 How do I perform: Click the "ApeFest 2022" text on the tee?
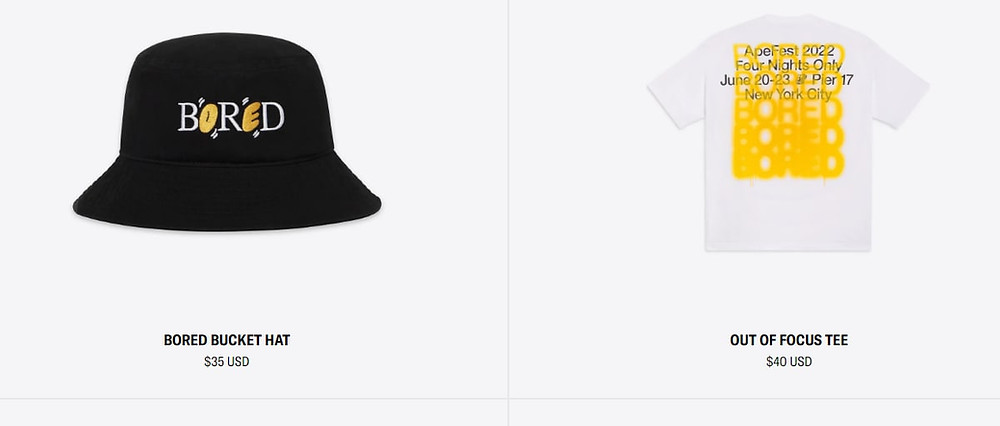(789, 51)
